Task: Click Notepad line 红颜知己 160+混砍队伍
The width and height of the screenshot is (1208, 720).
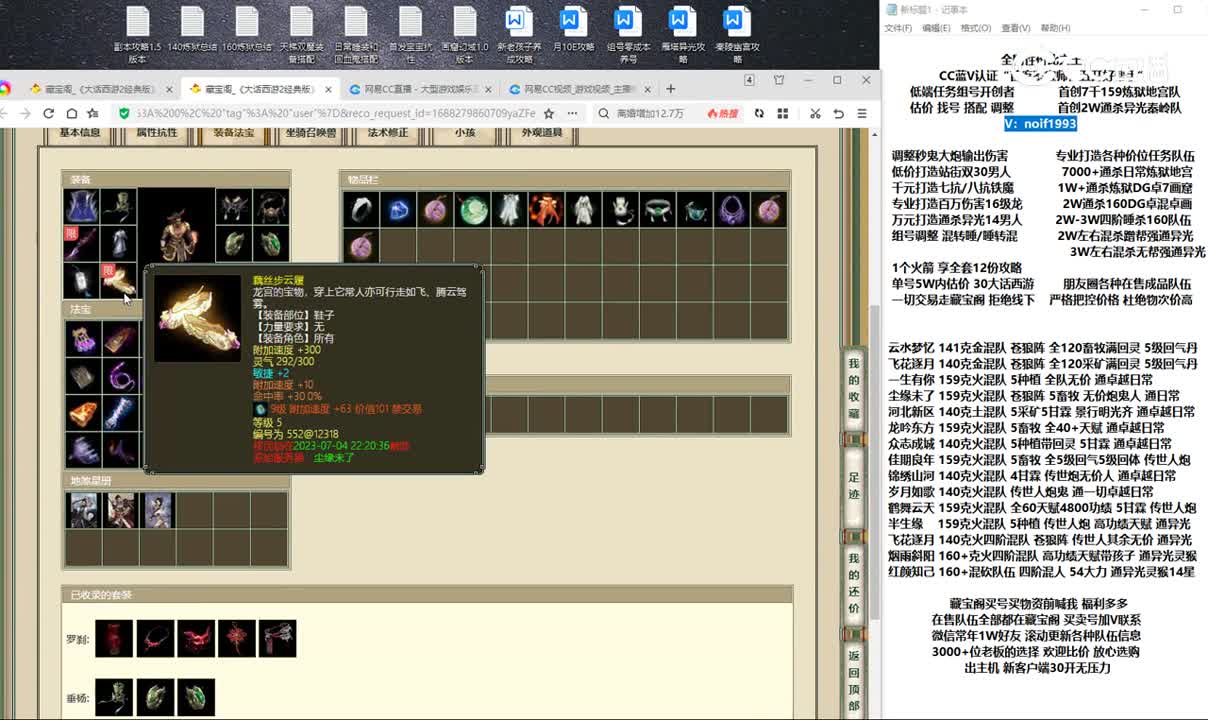Action: click(x=1041, y=572)
